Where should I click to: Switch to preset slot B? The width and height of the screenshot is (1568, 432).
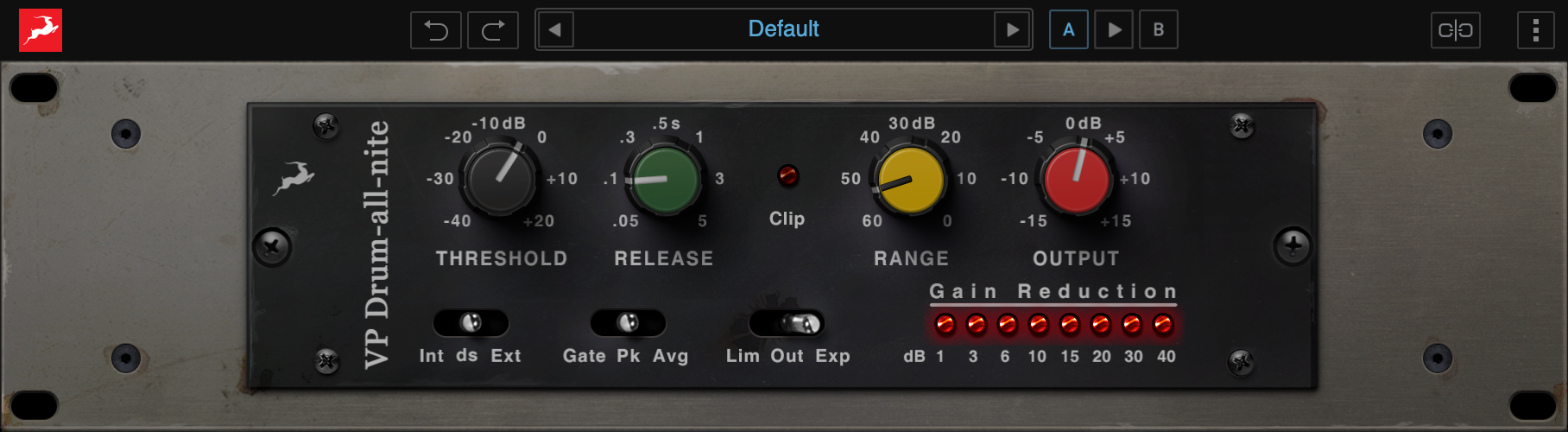1159,30
